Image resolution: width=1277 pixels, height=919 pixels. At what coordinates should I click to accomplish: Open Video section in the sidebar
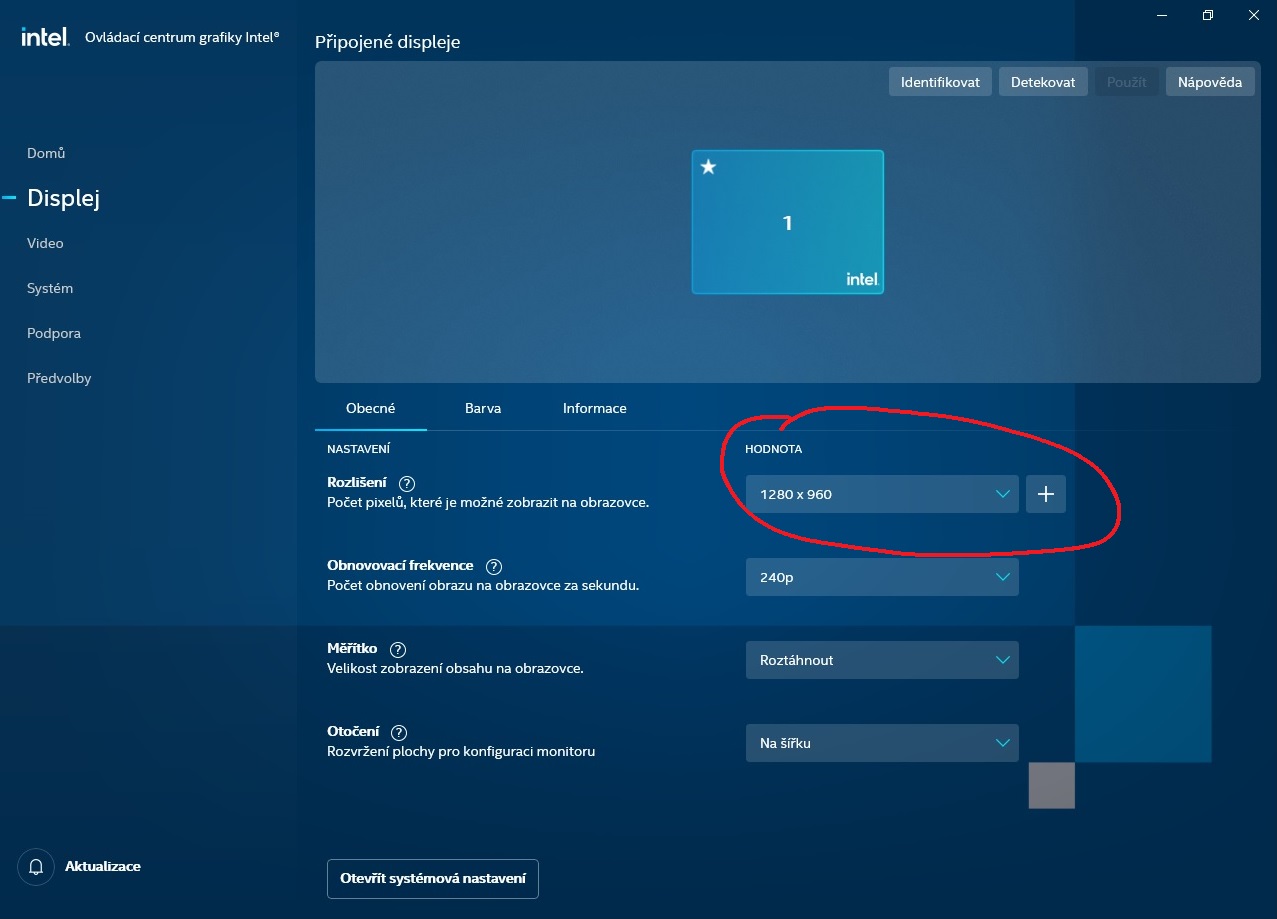[x=45, y=243]
